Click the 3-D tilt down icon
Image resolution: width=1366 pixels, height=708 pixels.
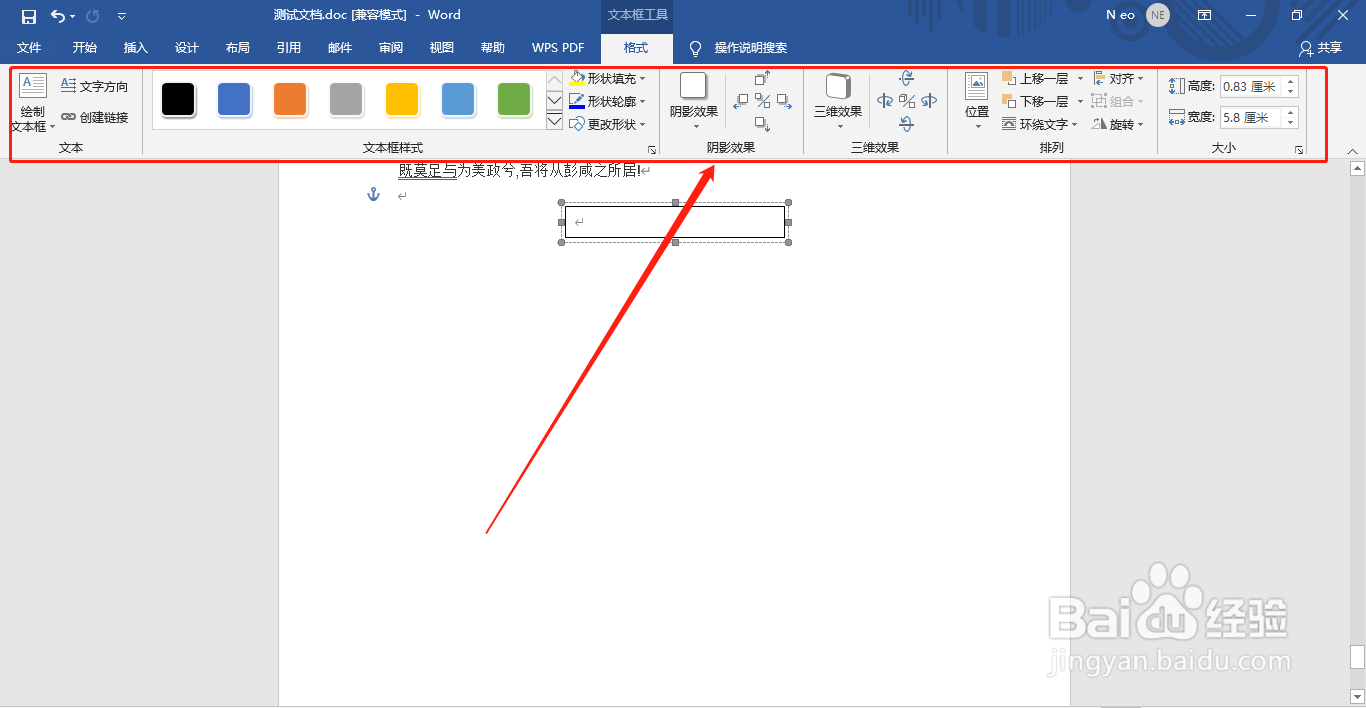pyautogui.click(x=907, y=124)
